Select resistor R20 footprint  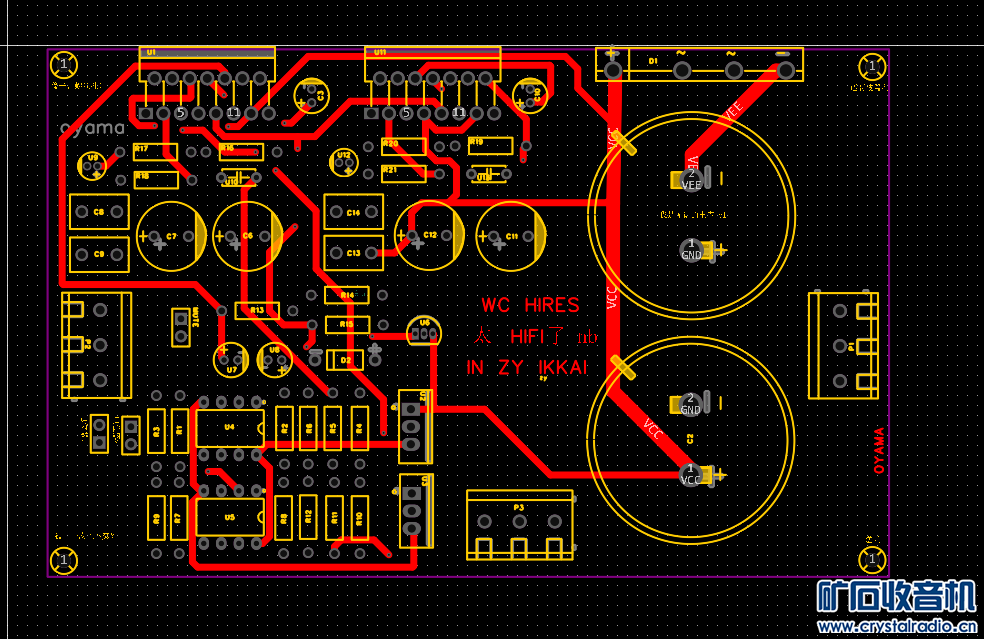(404, 146)
